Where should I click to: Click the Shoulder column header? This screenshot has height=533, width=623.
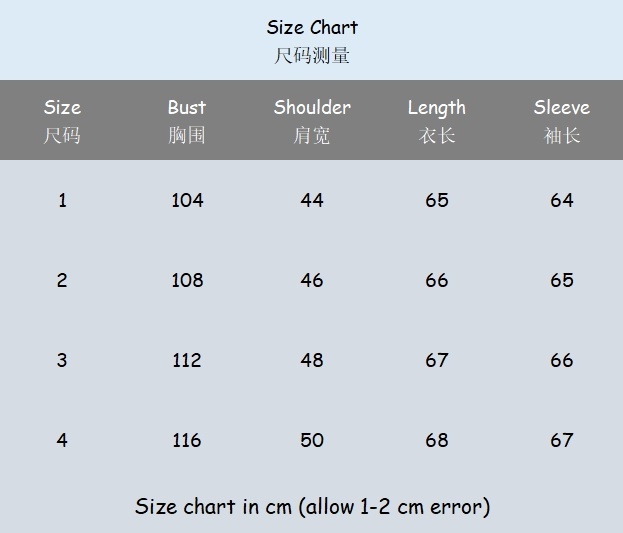point(312,108)
